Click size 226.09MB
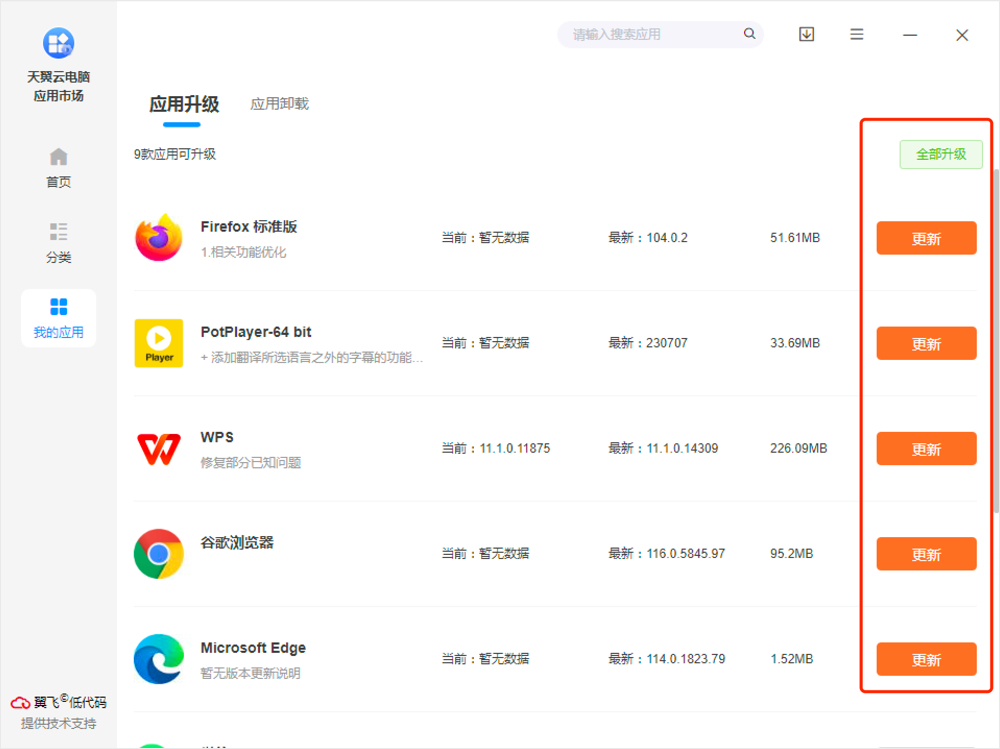Viewport: 1000px width, 749px height. coord(798,449)
